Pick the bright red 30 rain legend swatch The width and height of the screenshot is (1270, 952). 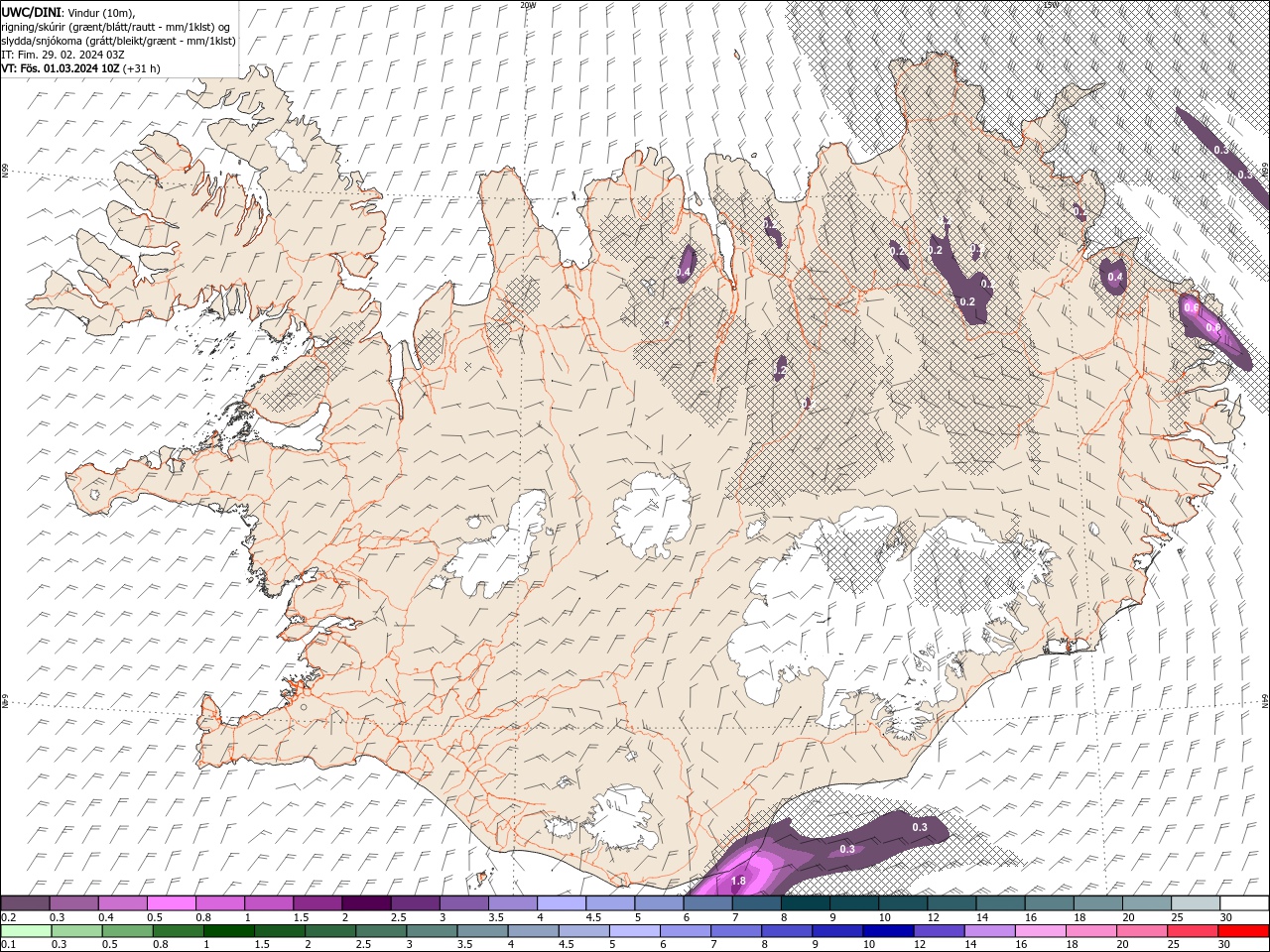pyautogui.click(x=1244, y=931)
